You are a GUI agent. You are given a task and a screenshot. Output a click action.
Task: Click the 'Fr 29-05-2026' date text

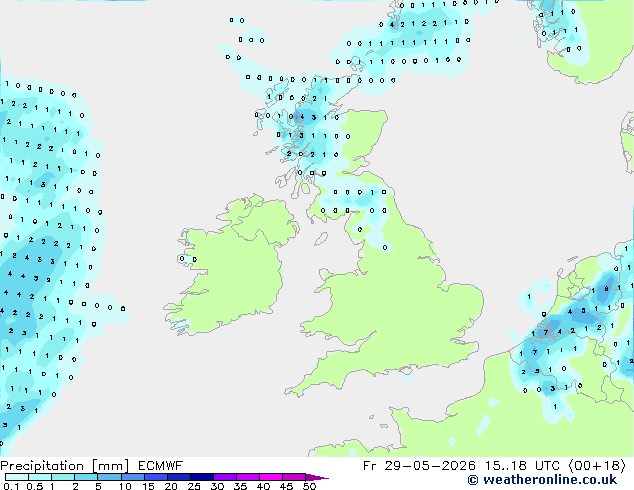tap(419, 466)
